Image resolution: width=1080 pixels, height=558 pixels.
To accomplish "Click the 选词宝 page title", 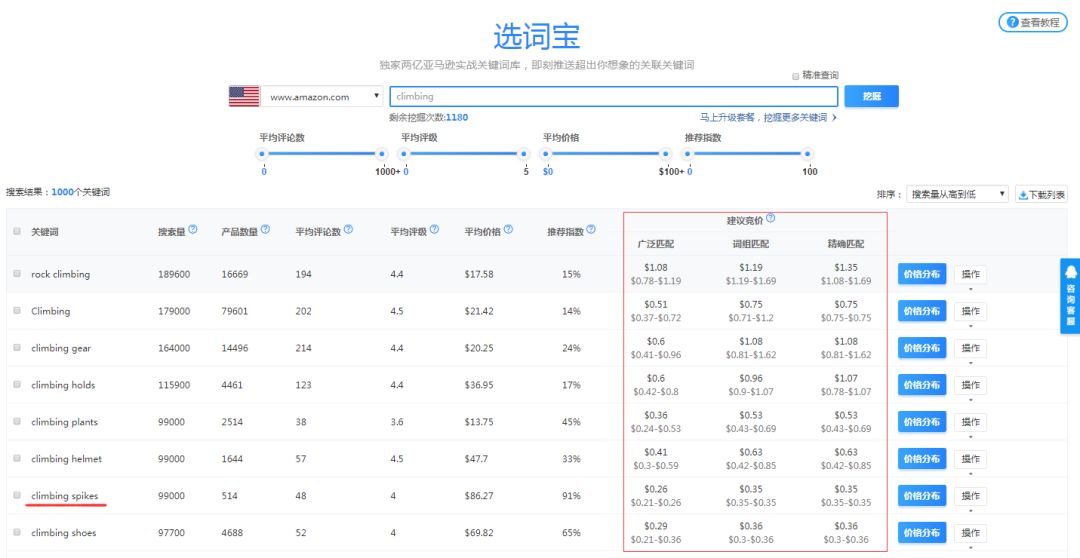I will pos(537,36).
